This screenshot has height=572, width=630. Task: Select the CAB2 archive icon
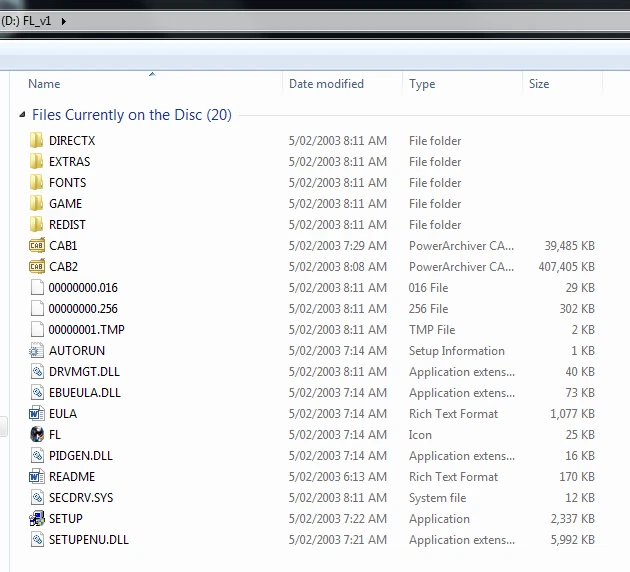pyautogui.click(x=37, y=266)
